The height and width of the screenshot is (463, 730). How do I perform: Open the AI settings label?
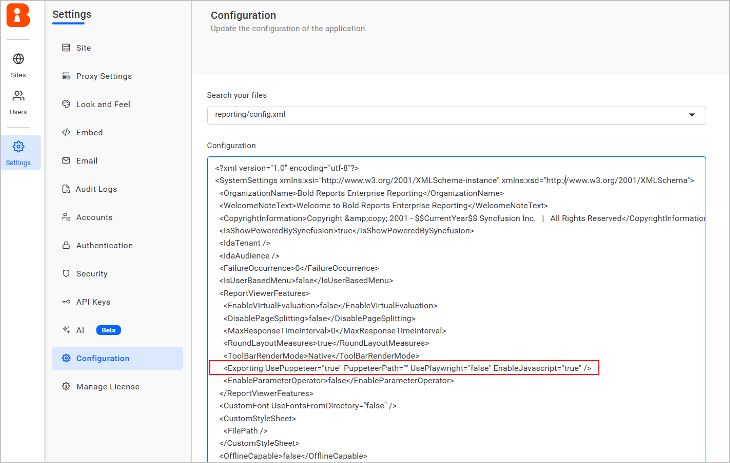pos(80,330)
